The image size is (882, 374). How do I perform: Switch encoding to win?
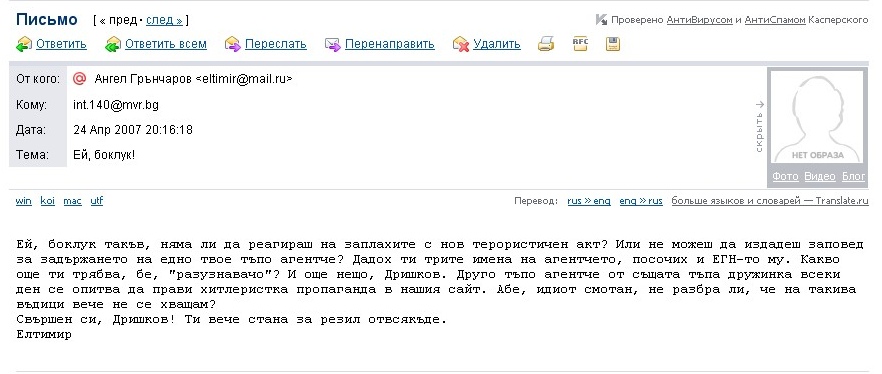24,201
